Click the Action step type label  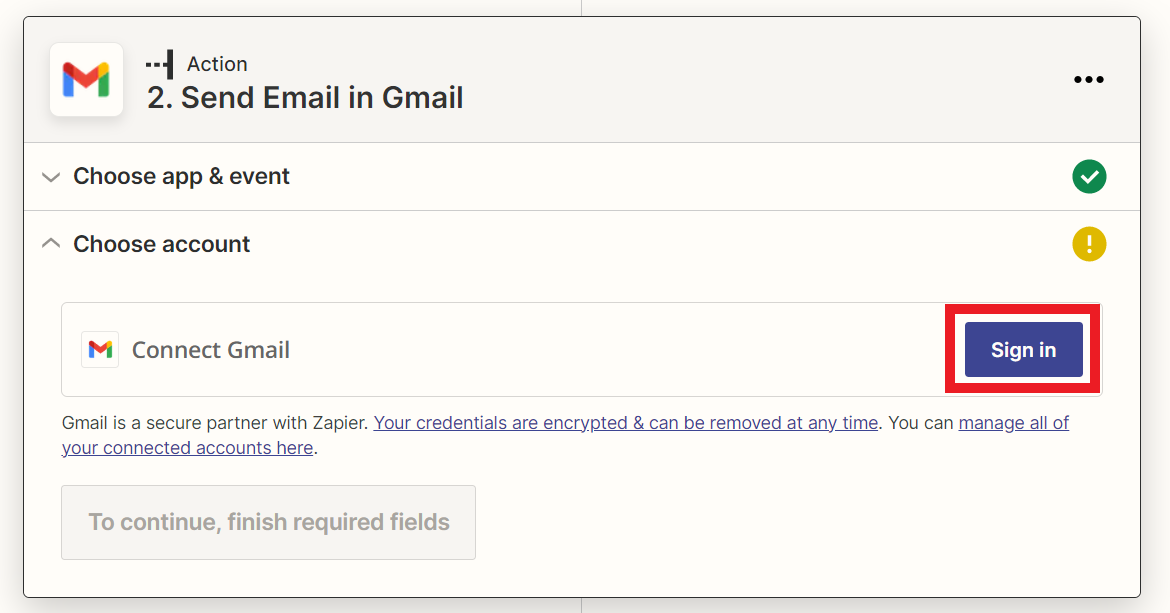click(217, 64)
